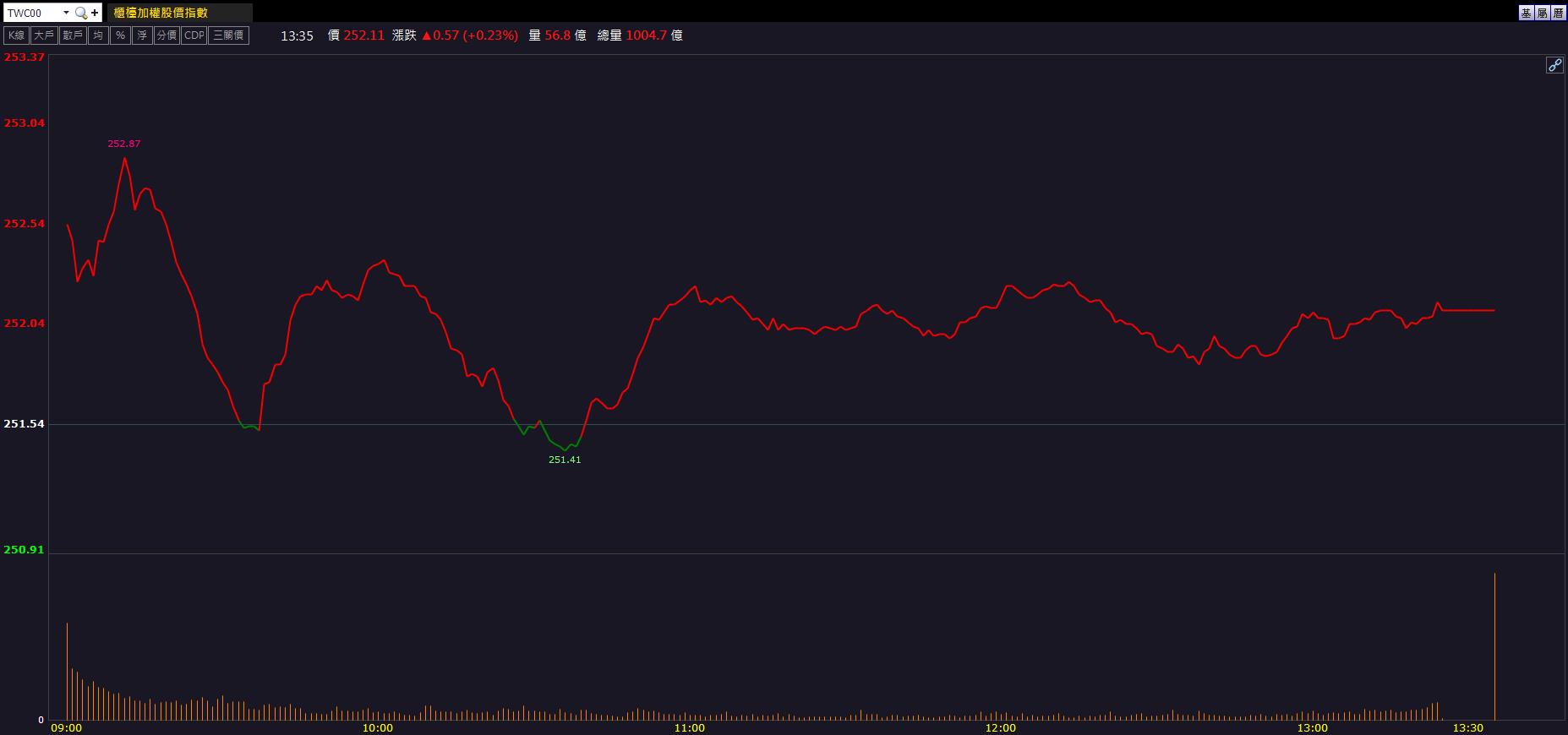Click the 252.54 price axis label
This screenshot has height=735, width=1568.
pyautogui.click(x=25, y=224)
